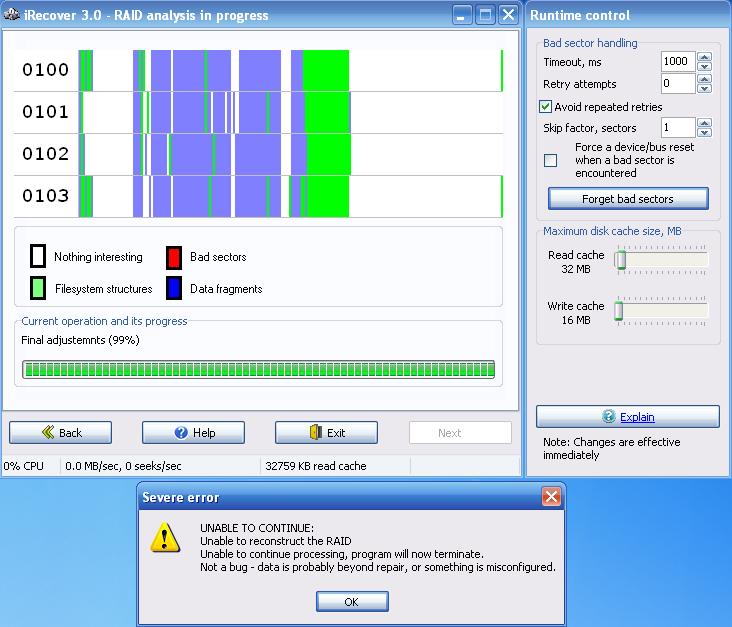Click Forget bad sectors button

628,198
